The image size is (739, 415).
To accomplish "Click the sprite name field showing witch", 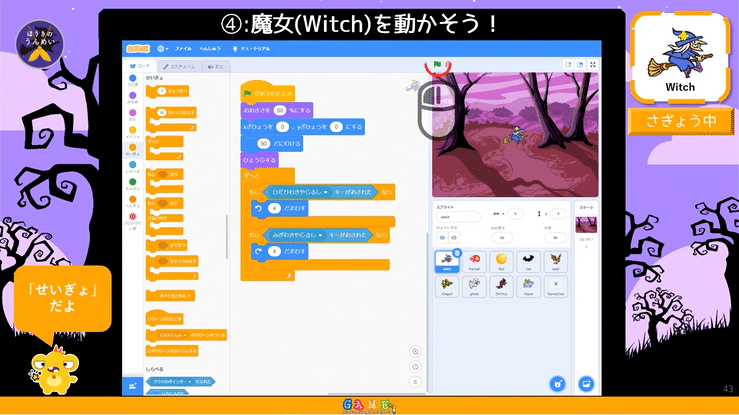I will [459, 217].
